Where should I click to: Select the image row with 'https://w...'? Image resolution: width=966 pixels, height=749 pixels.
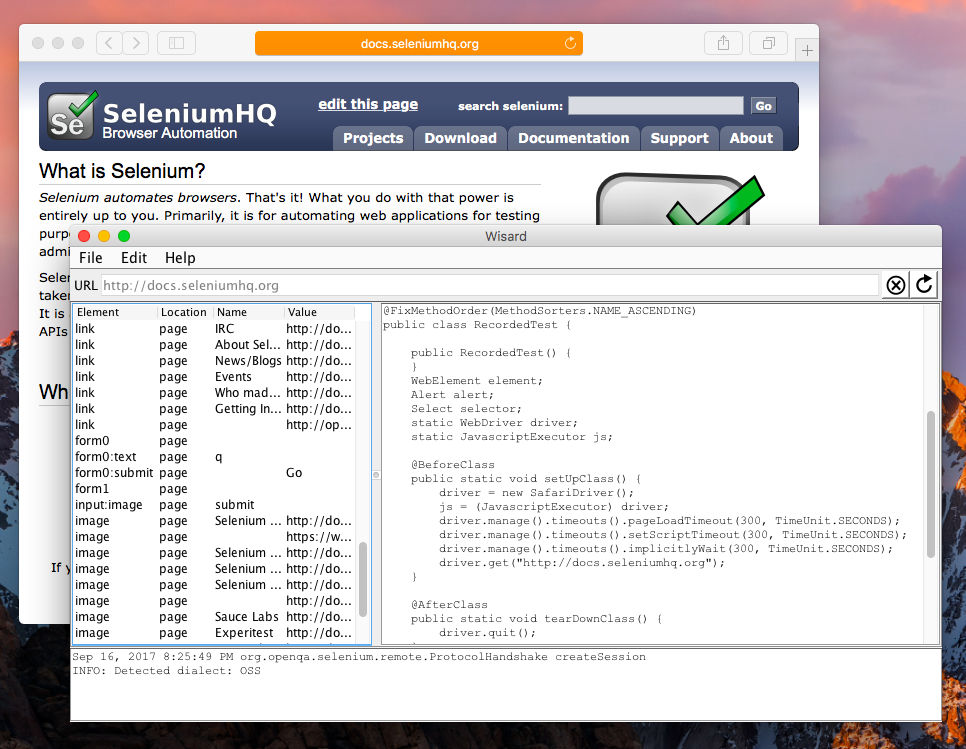click(214, 537)
